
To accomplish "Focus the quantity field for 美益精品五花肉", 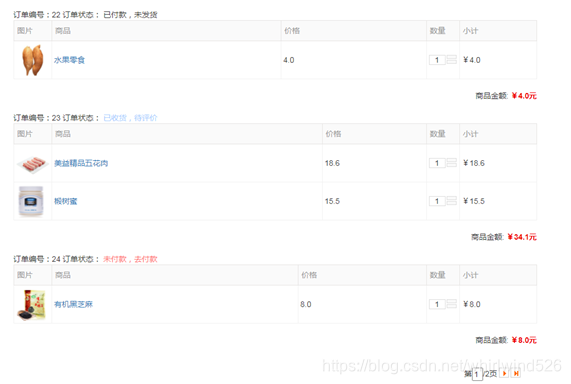I will tap(437, 163).
